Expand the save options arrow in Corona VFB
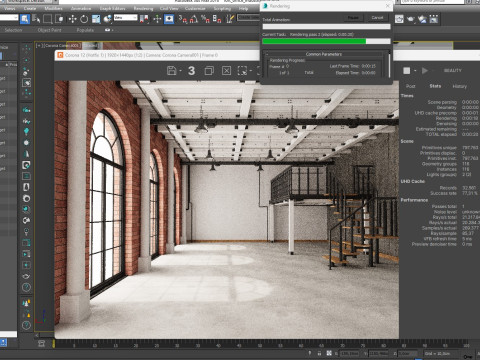Viewport: 480px width, 360px height. (180, 71)
